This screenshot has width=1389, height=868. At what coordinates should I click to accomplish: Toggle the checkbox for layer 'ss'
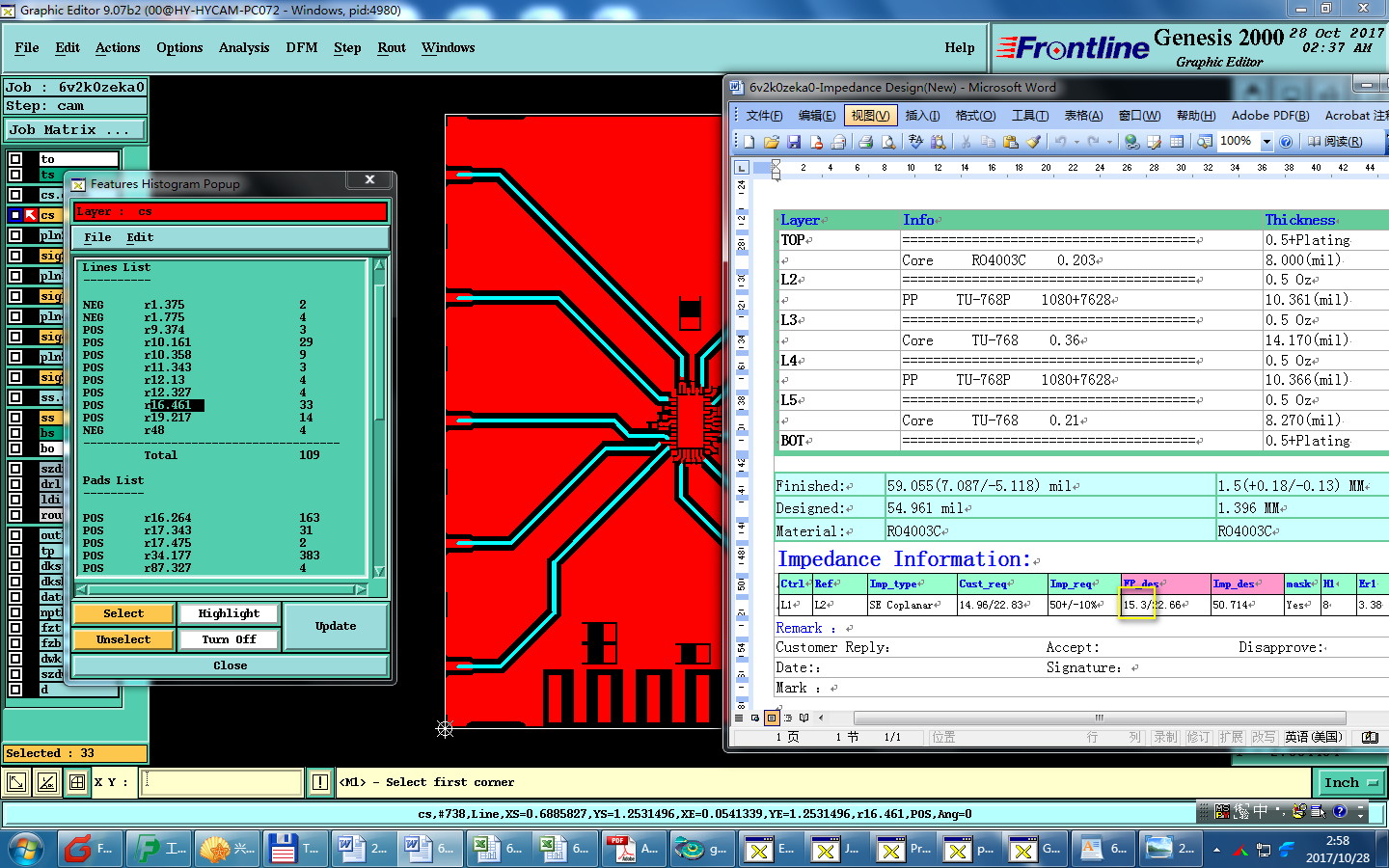[15, 418]
